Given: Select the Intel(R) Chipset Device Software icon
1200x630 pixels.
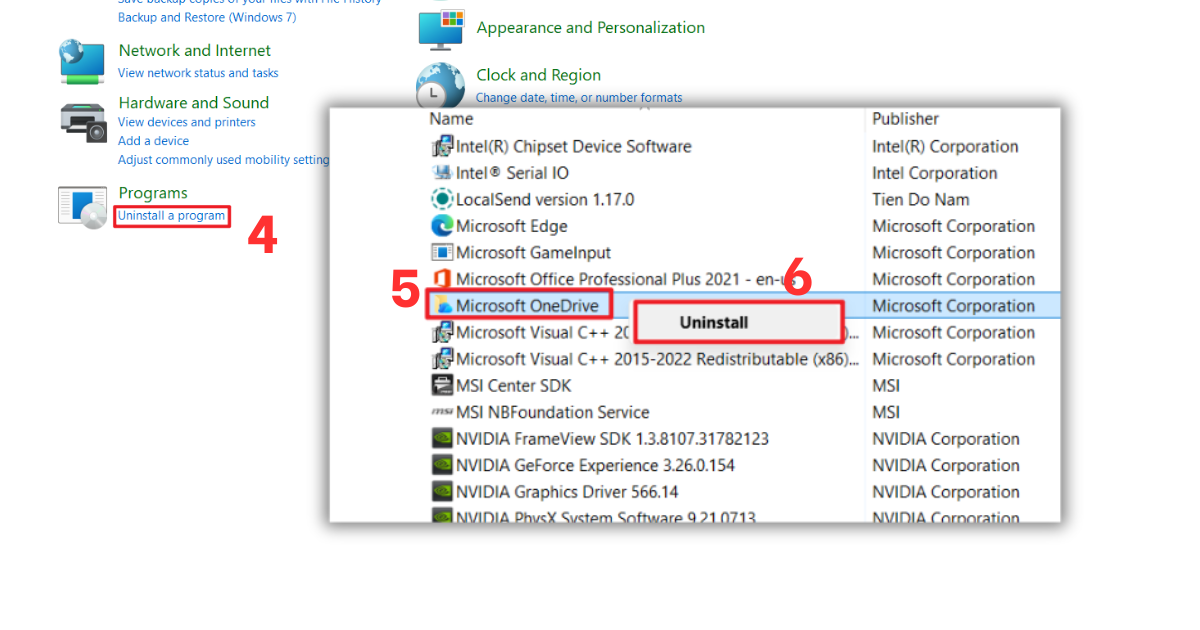Looking at the screenshot, I should click(442, 147).
